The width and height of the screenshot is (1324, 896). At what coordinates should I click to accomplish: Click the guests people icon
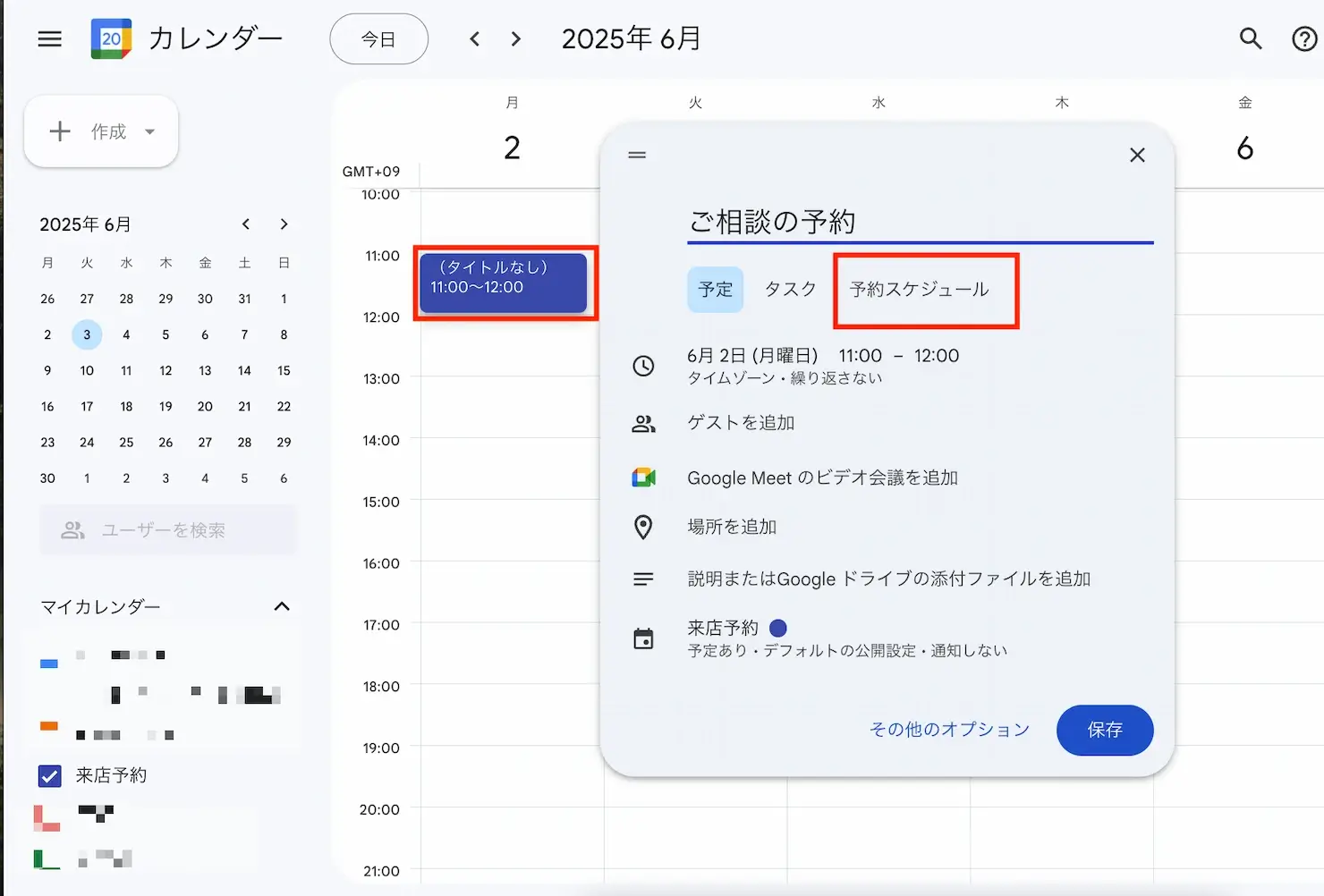click(x=643, y=424)
